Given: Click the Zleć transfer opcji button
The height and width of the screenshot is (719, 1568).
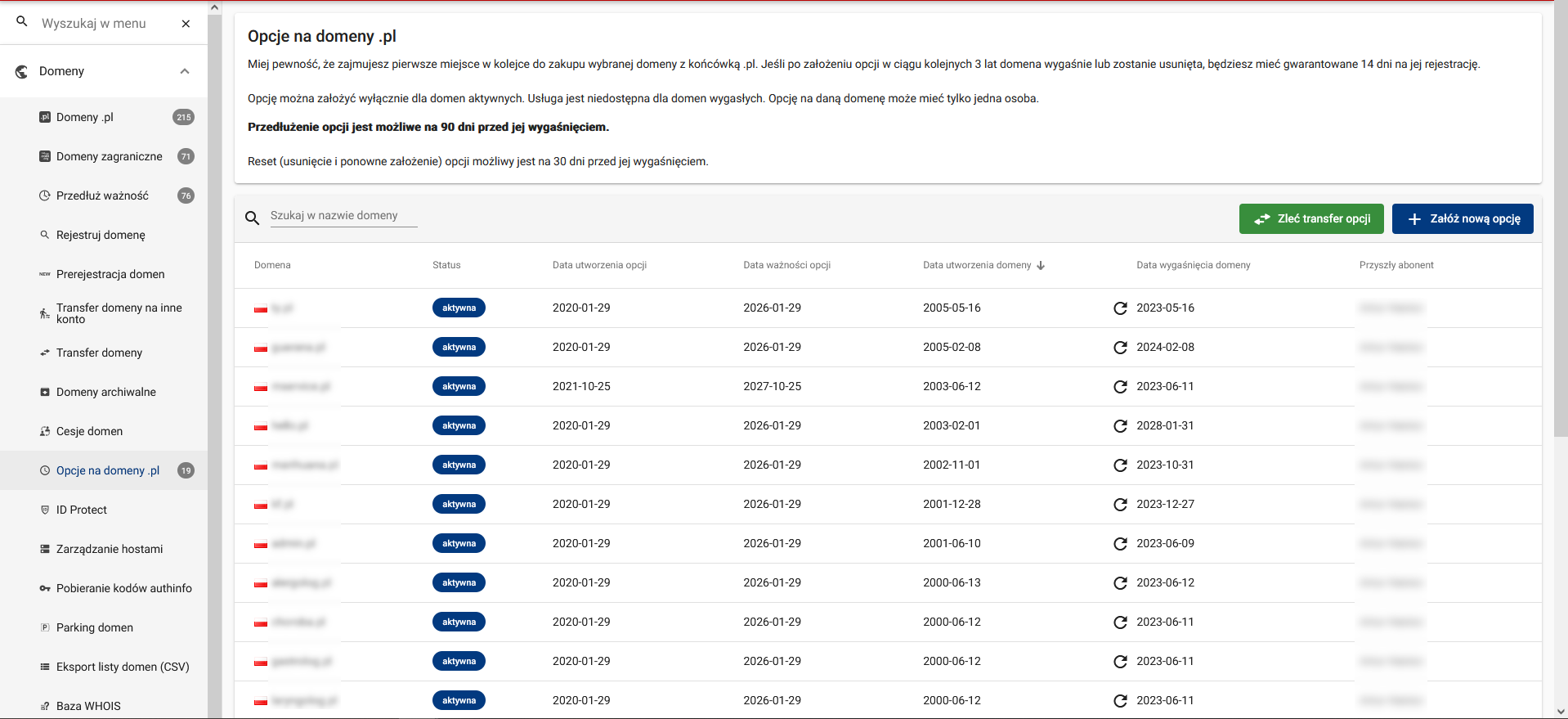Looking at the screenshot, I should tap(1310, 218).
